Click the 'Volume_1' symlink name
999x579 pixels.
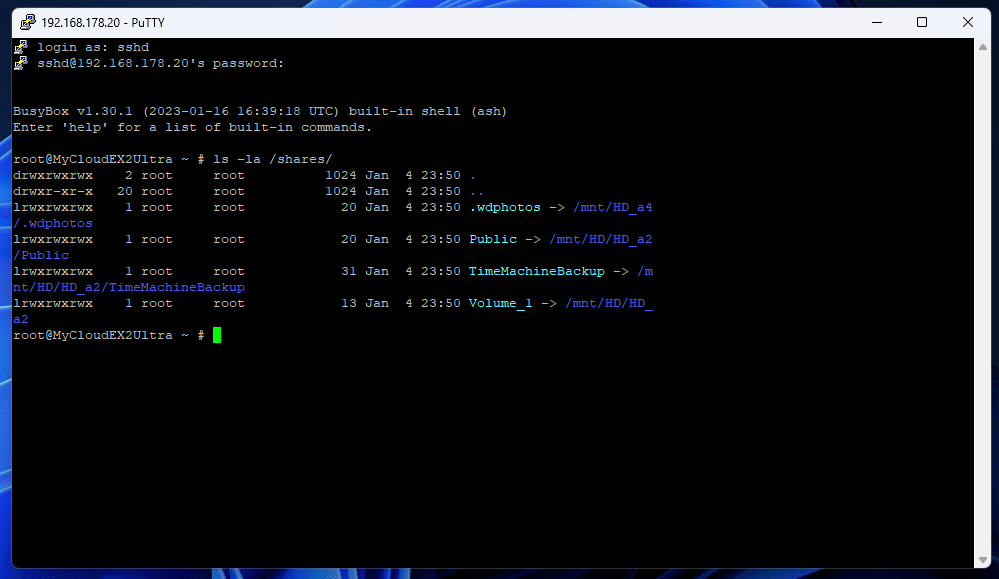coord(500,303)
